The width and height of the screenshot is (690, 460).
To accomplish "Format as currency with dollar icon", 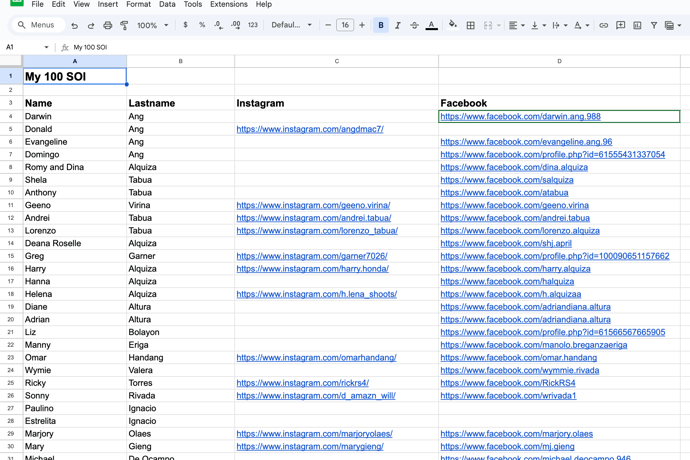I will 185,25.
